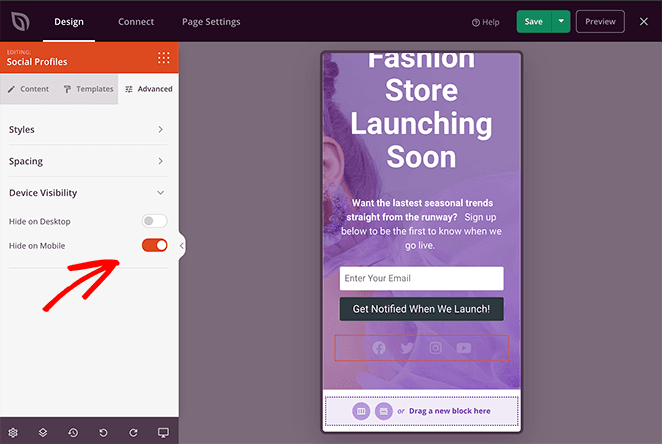
Task: Click the add columns icon in the drop area
Action: [x=384, y=411]
